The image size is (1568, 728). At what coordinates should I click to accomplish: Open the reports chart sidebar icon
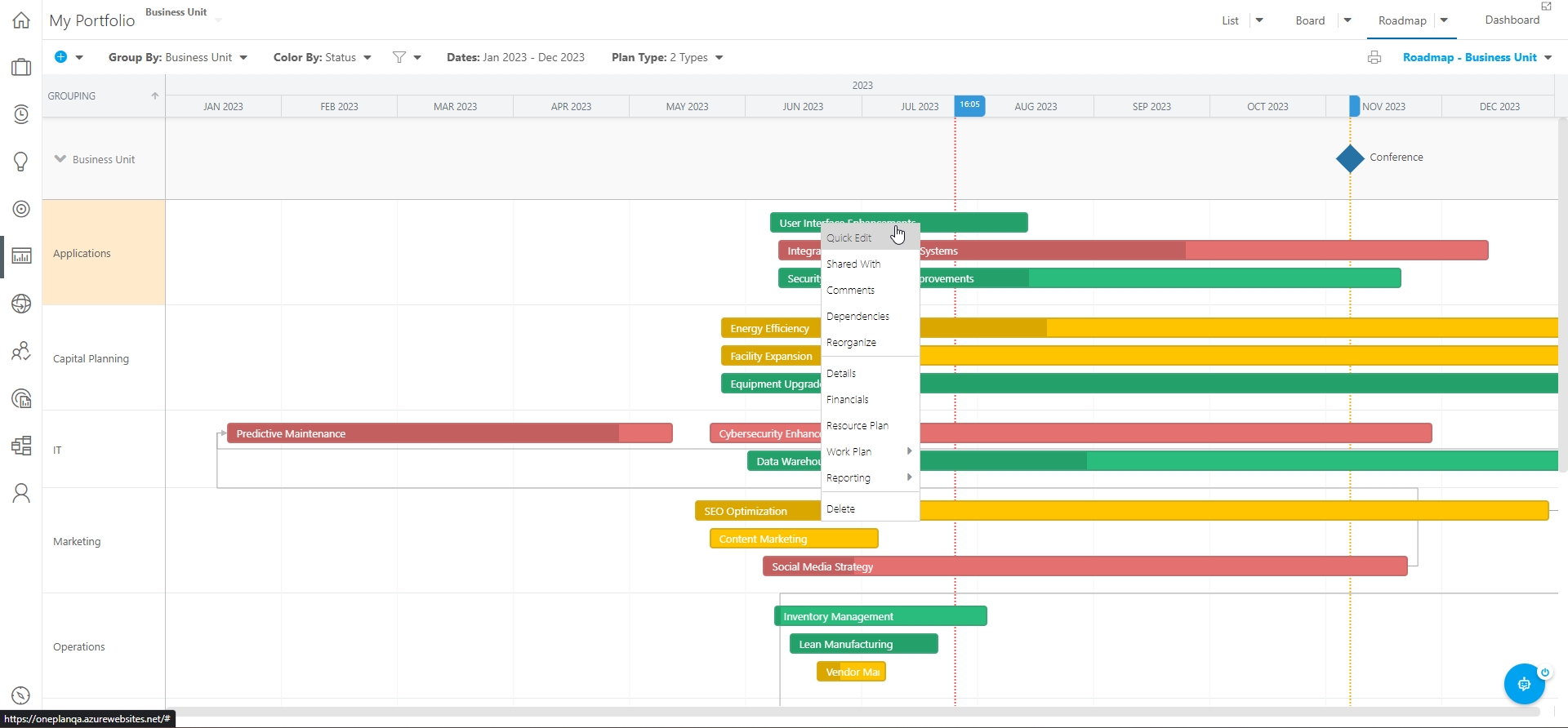21,256
